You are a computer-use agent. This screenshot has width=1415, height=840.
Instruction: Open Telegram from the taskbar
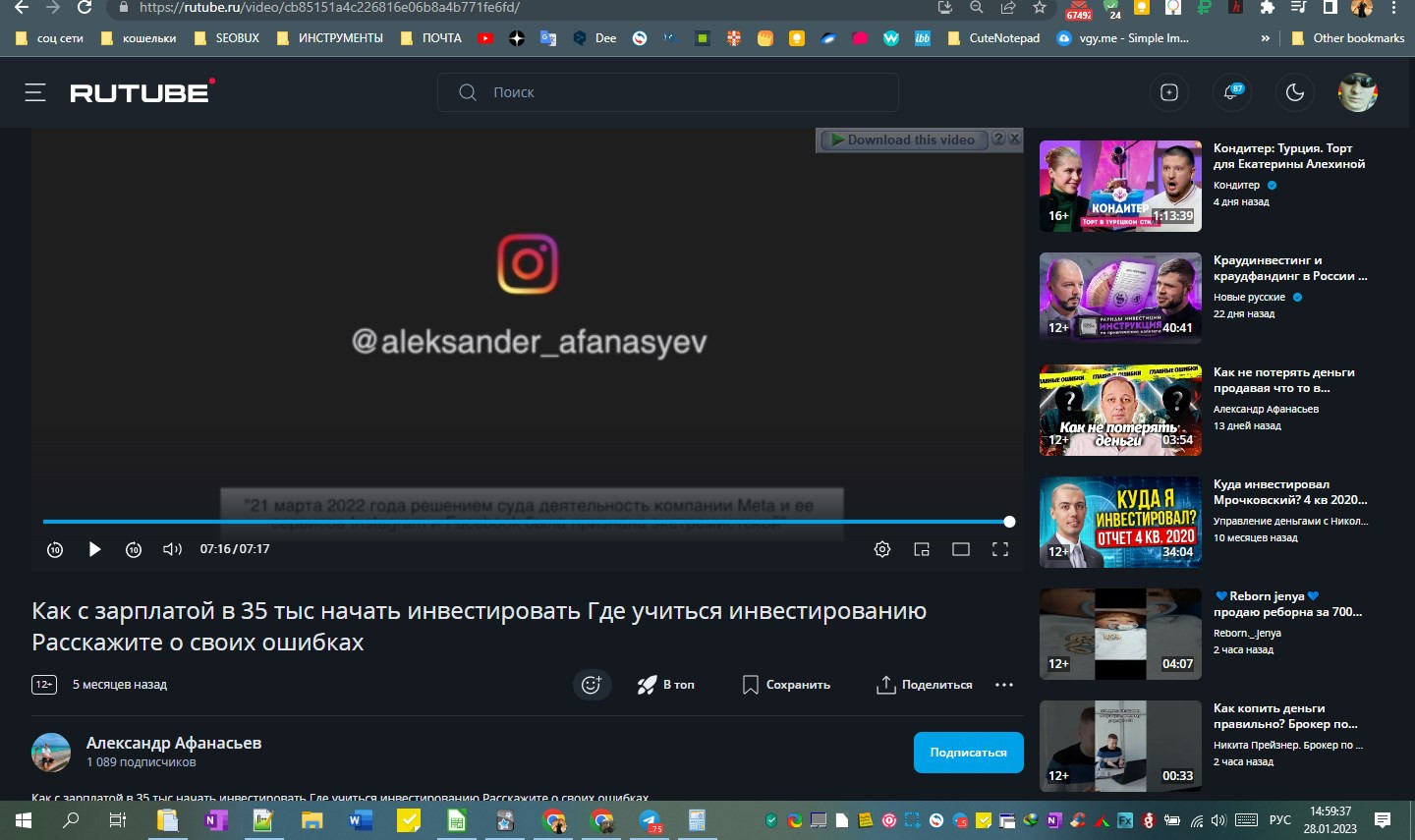[650, 820]
